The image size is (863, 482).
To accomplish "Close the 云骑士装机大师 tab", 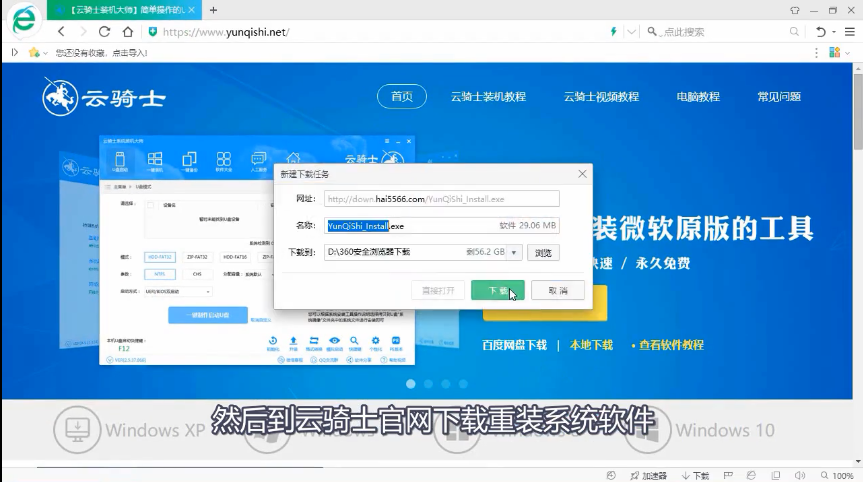I will tap(191, 10).
